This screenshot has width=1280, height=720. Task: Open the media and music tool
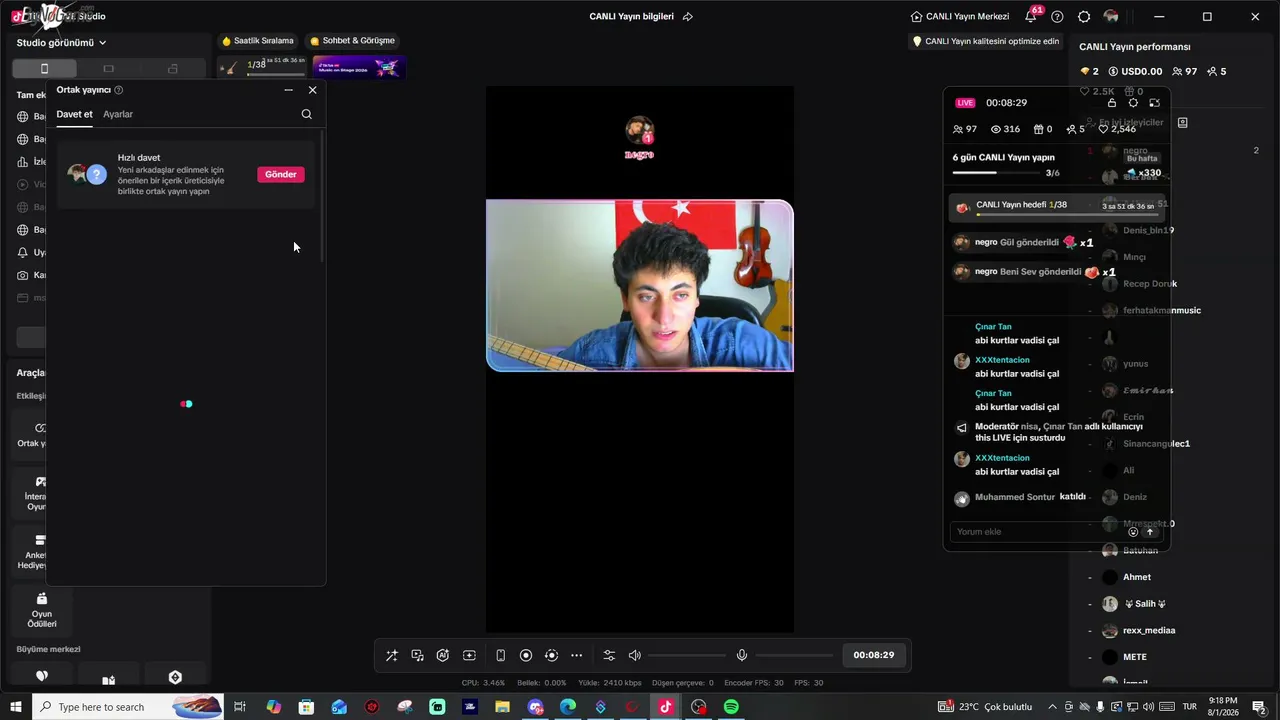point(417,655)
